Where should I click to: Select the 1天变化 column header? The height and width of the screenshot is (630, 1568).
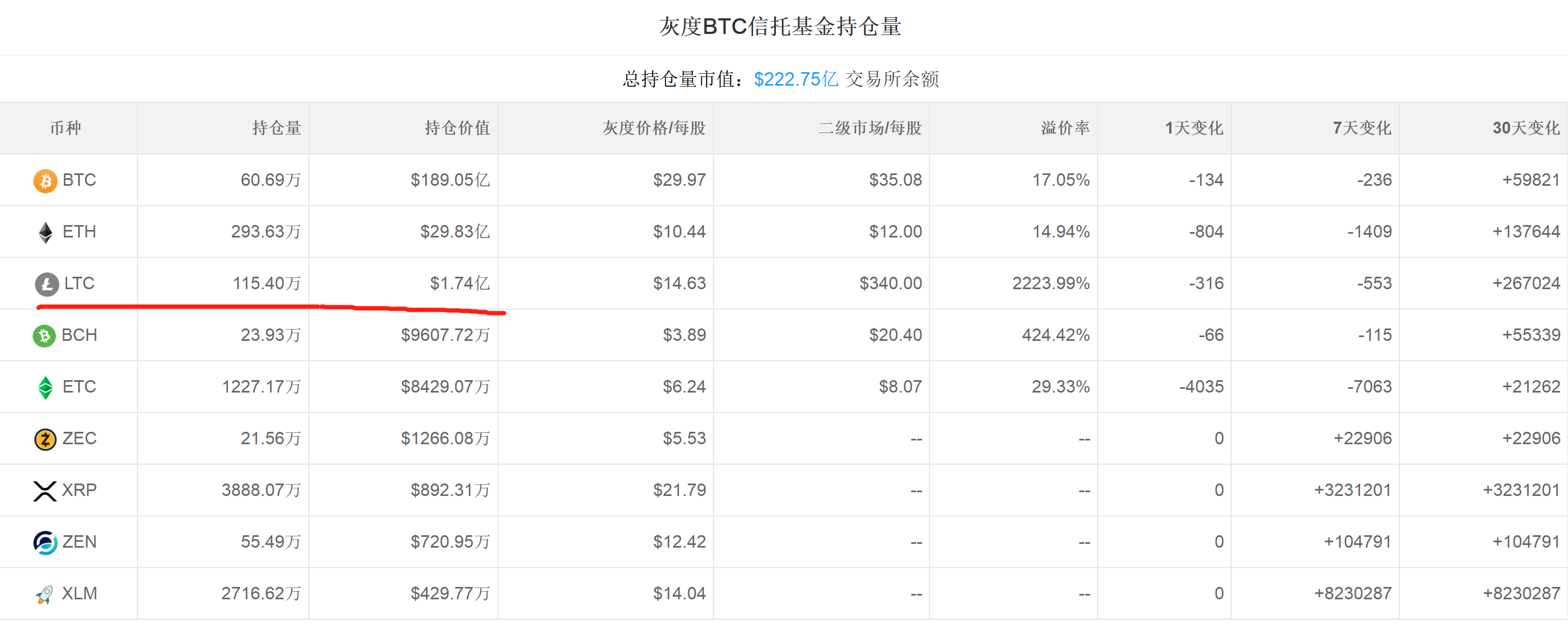tap(1194, 128)
